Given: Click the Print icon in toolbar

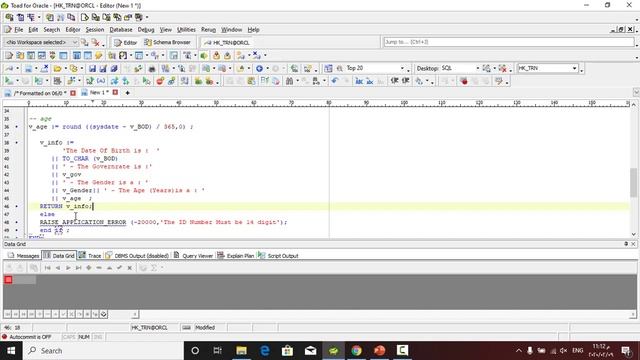Looking at the screenshot, I should (x=152, y=69).
